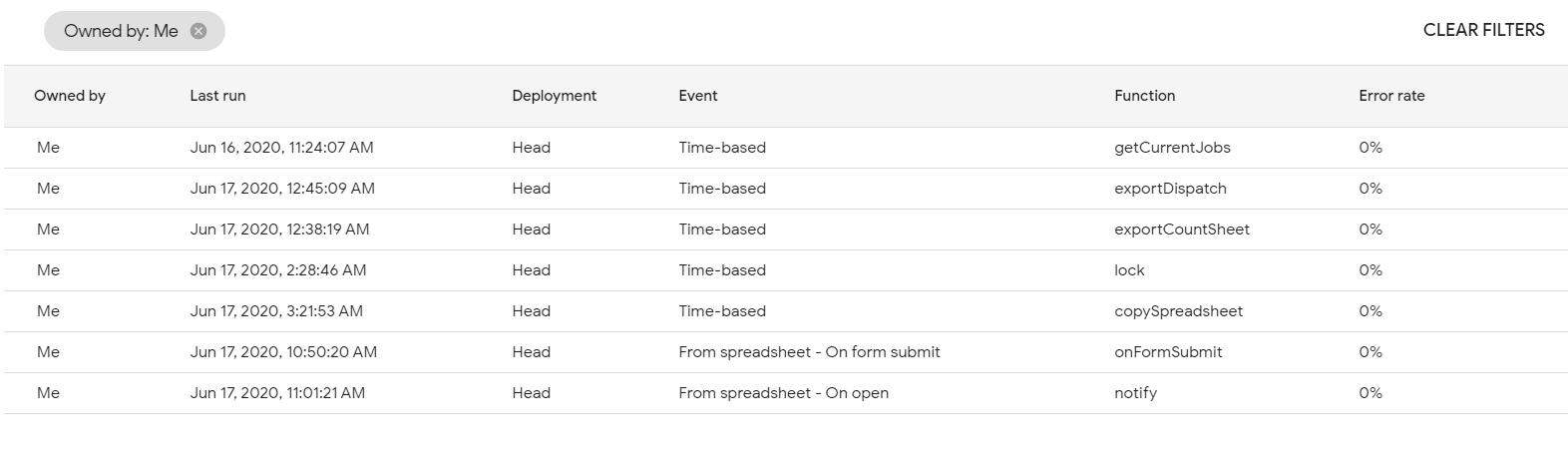Click the Jun 17, 2020, 3:21:53 AM timestamp
Image resolution: width=1568 pixels, height=466 pixels.
pos(276,311)
